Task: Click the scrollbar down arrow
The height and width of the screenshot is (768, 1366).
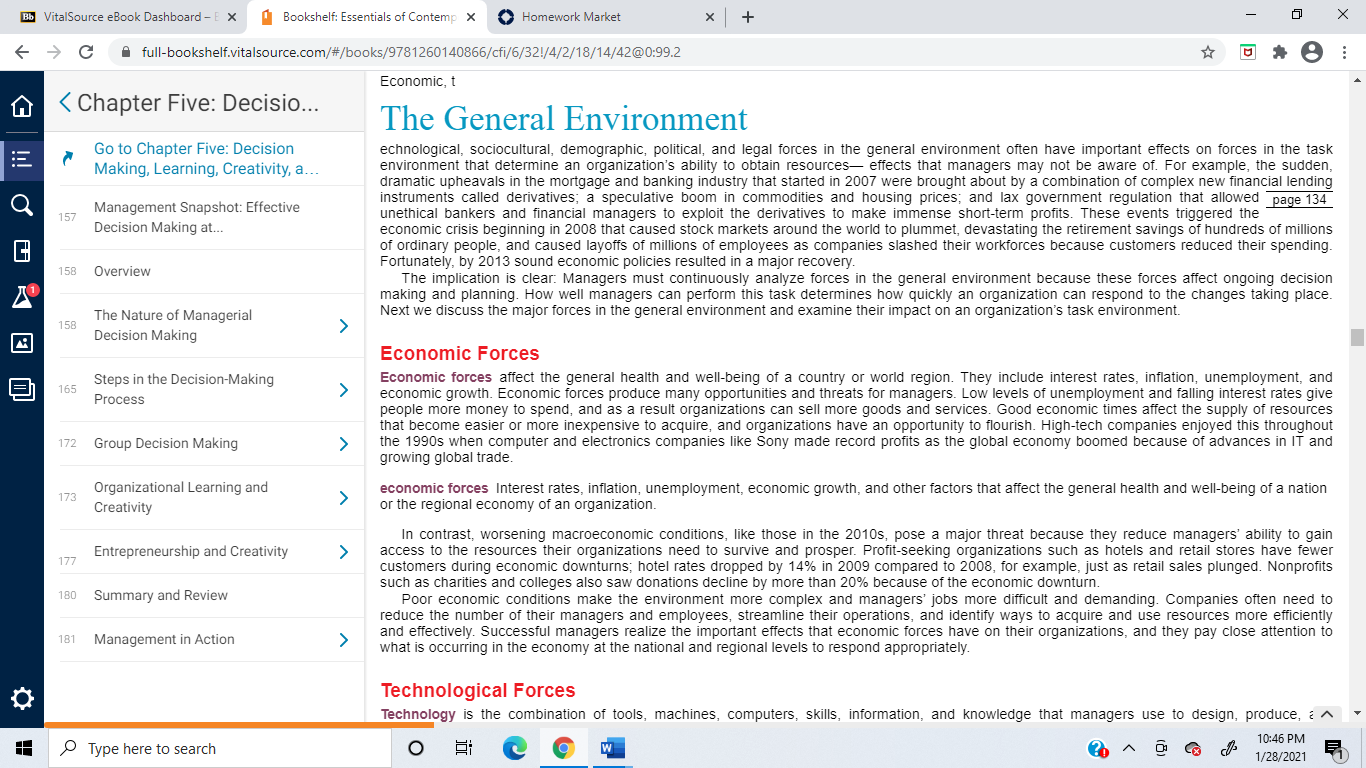Action: point(1357,714)
